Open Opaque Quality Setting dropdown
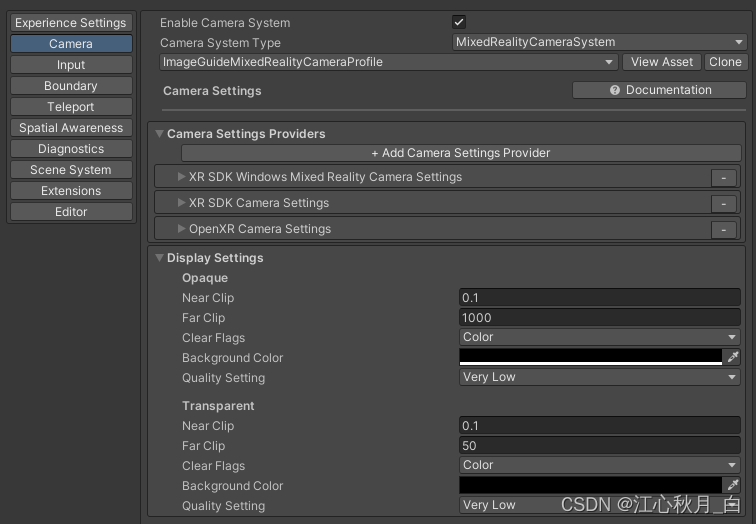 (x=599, y=377)
